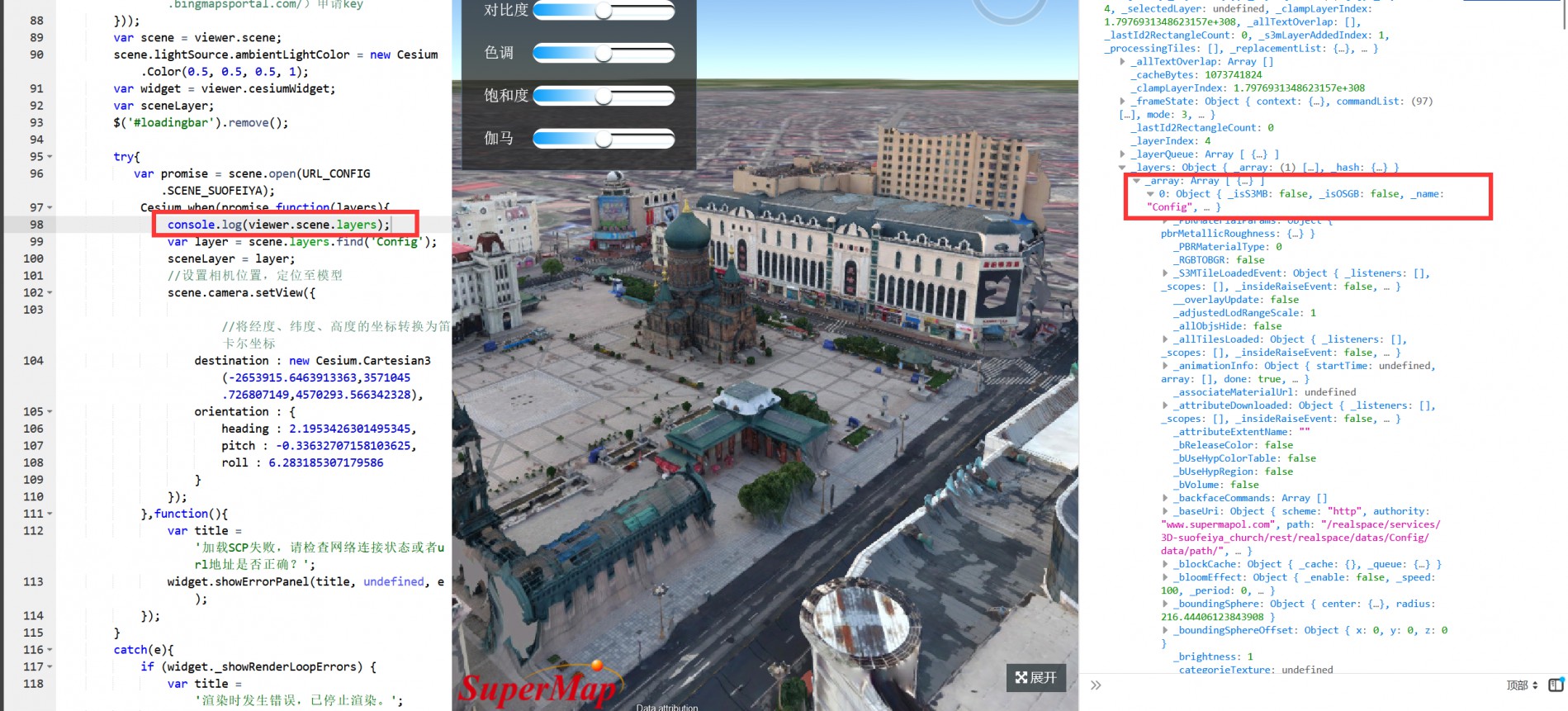
Task: Collapse the _layers object entry
Action: click(x=1123, y=168)
